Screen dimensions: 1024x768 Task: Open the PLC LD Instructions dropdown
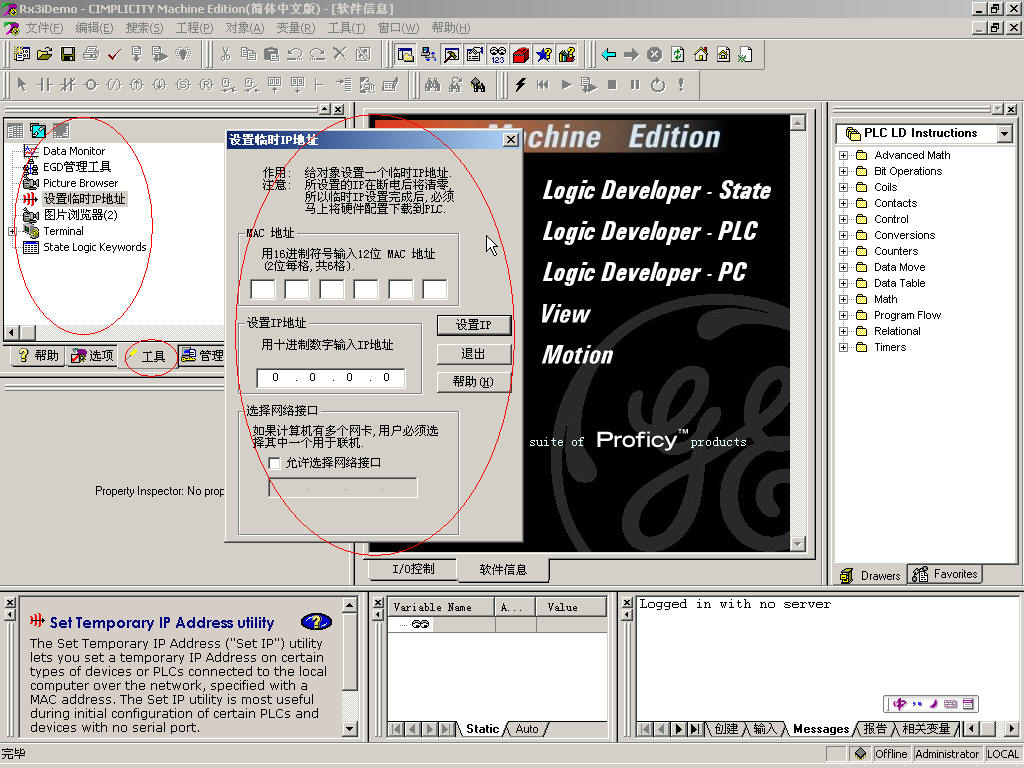click(1004, 133)
